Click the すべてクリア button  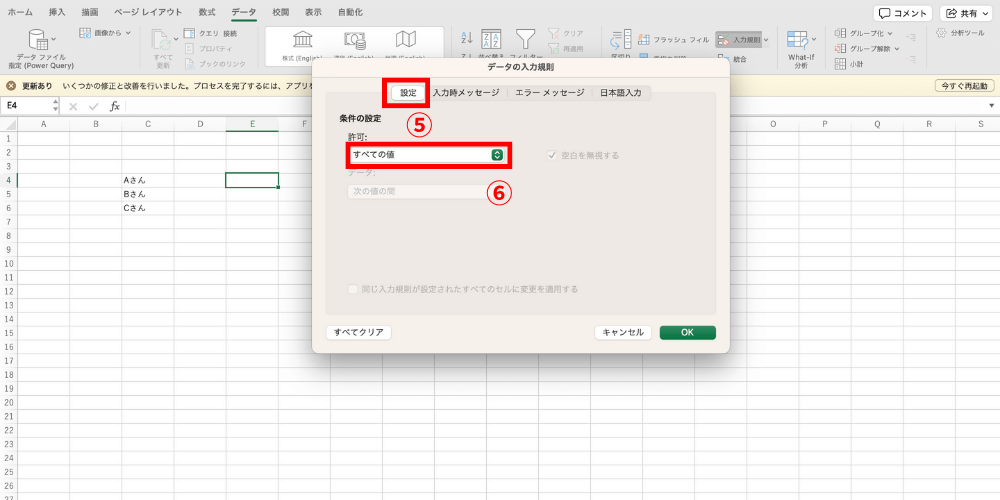click(358, 332)
